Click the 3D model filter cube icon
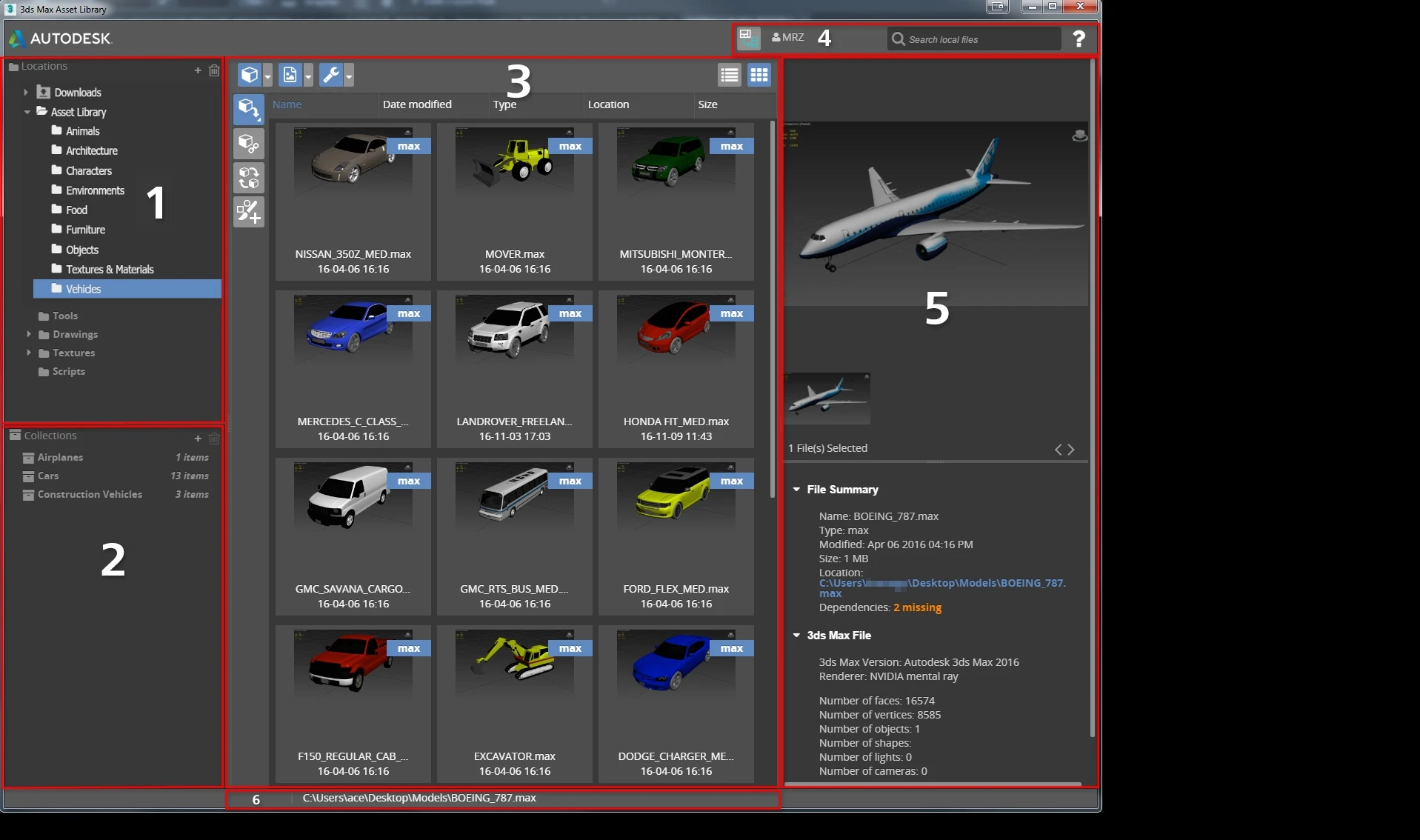This screenshot has width=1420, height=840. (x=249, y=75)
